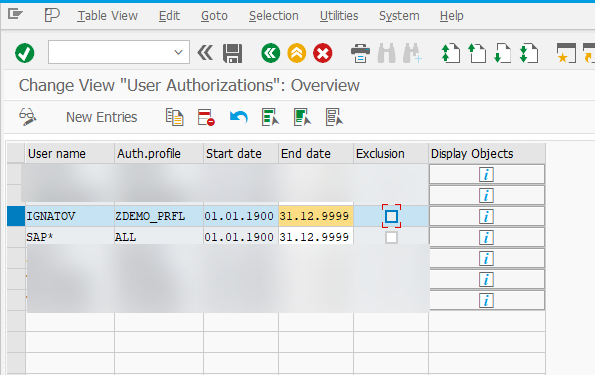
Task: Click the Find Next binoculars icon
Action: coord(412,53)
